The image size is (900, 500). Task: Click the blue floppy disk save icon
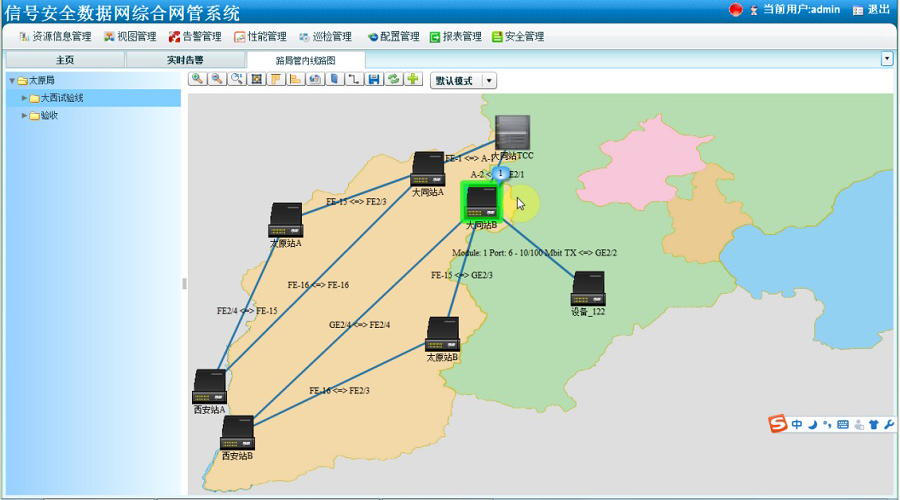[x=374, y=79]
